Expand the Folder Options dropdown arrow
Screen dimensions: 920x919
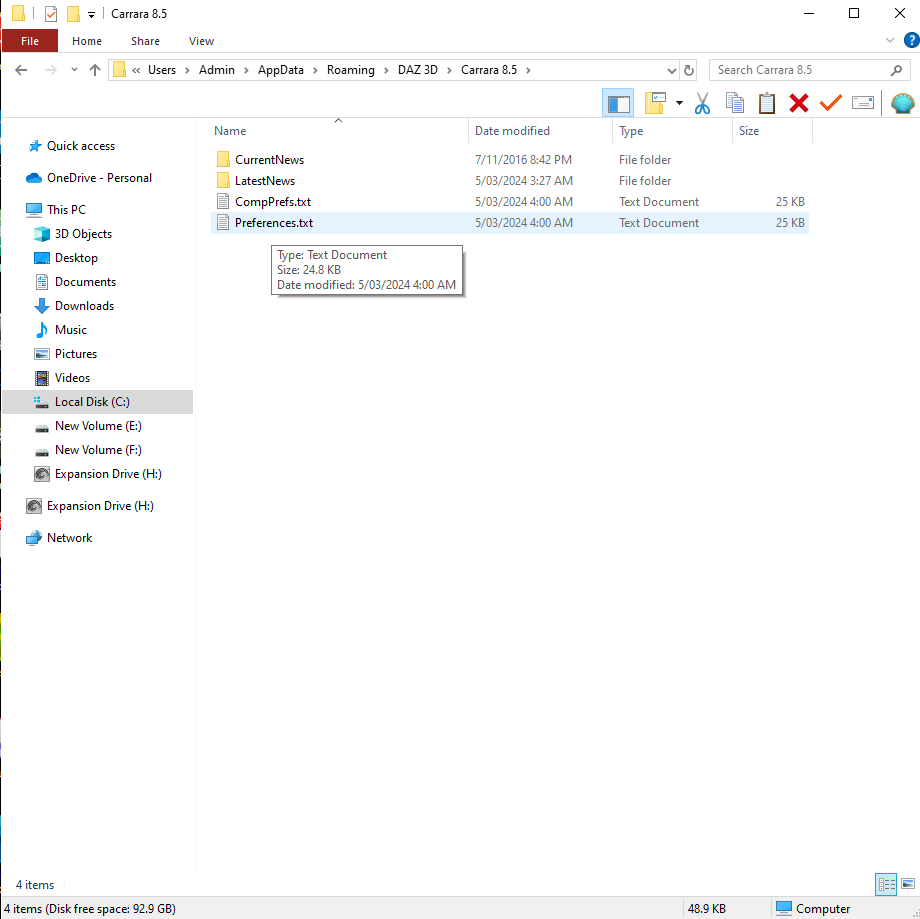[x=679, y=103]
